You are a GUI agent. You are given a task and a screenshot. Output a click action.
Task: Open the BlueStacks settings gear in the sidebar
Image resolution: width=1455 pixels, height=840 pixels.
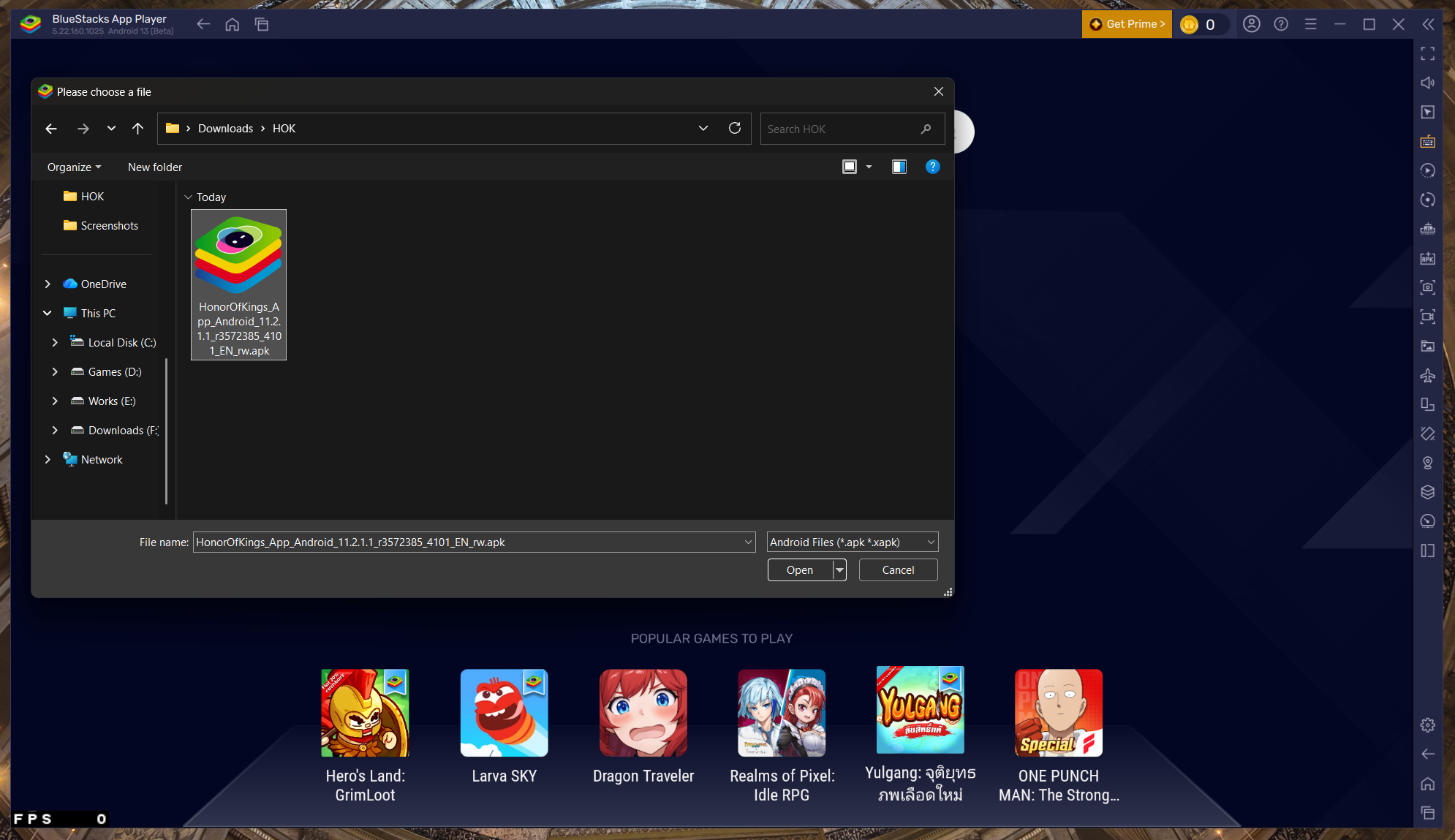point(1427,725)
